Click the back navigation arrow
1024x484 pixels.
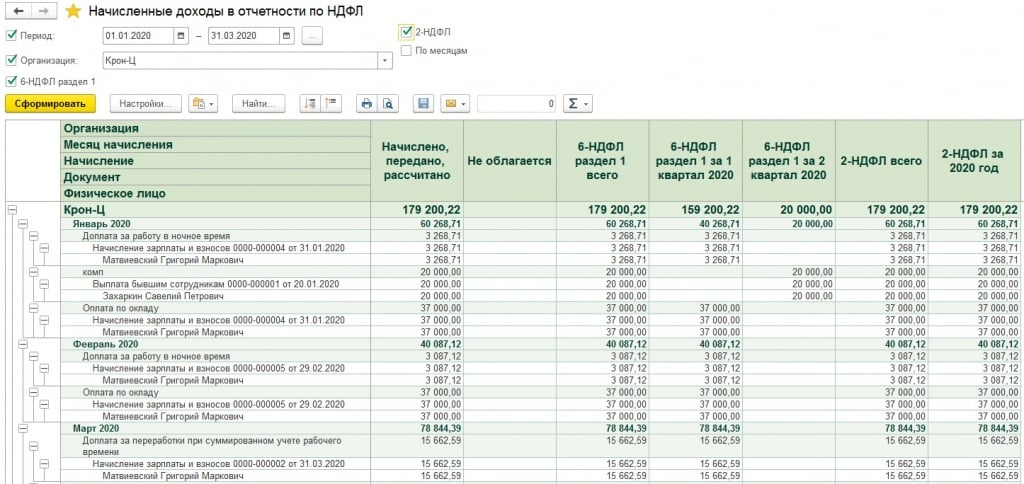click(x=18, y=11)
